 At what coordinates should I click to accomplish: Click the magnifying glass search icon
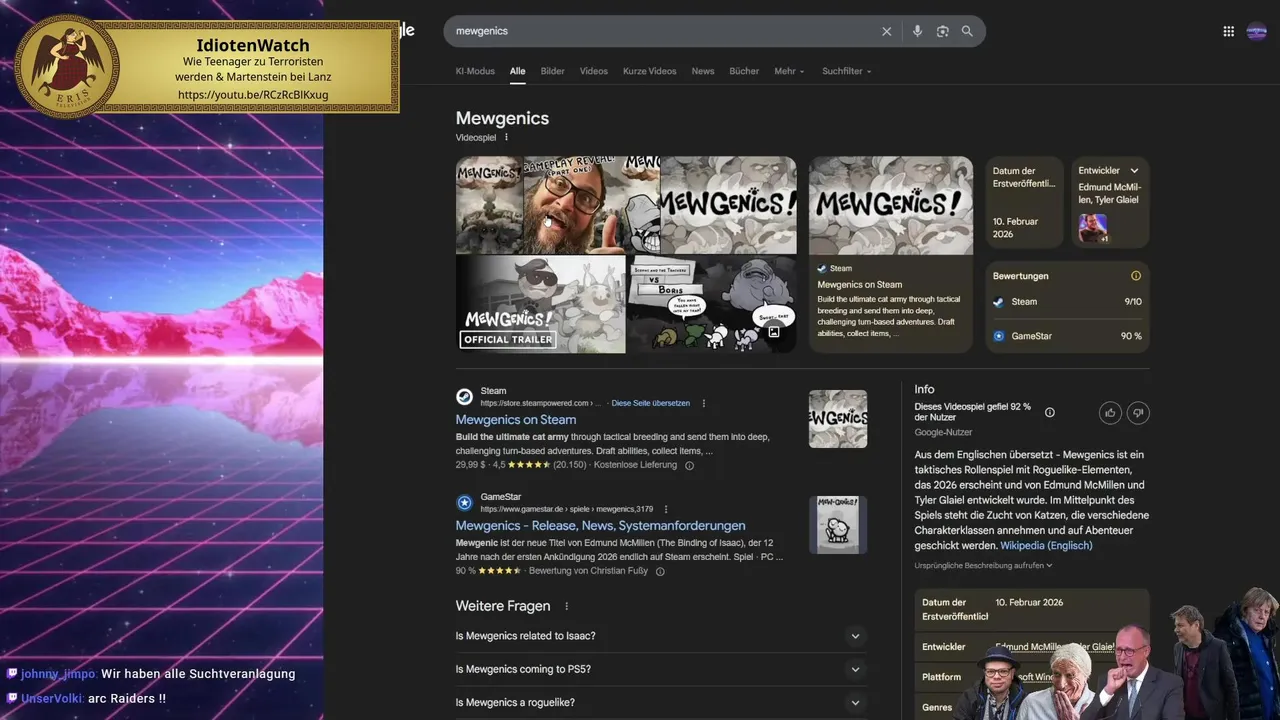pos(967,31)
